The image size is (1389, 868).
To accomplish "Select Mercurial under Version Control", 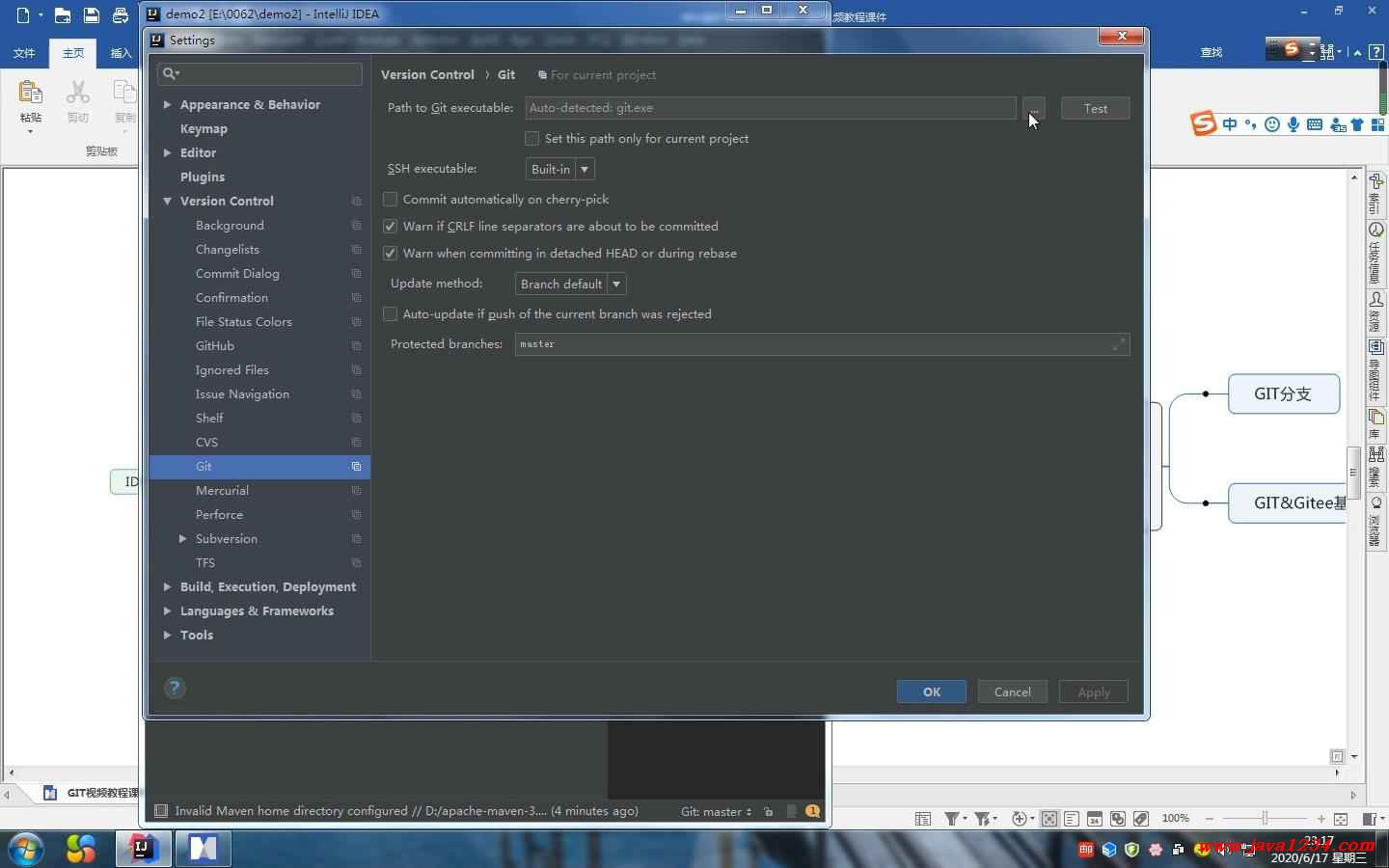I will [x=222, y=490].
